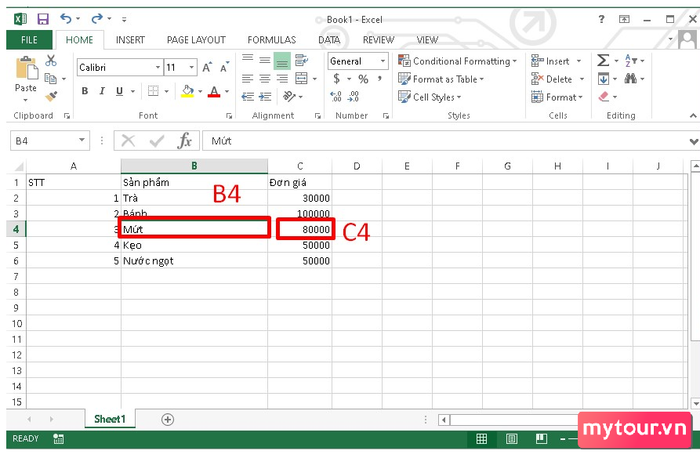Apply Percent Style format

[x=363, y=79]
